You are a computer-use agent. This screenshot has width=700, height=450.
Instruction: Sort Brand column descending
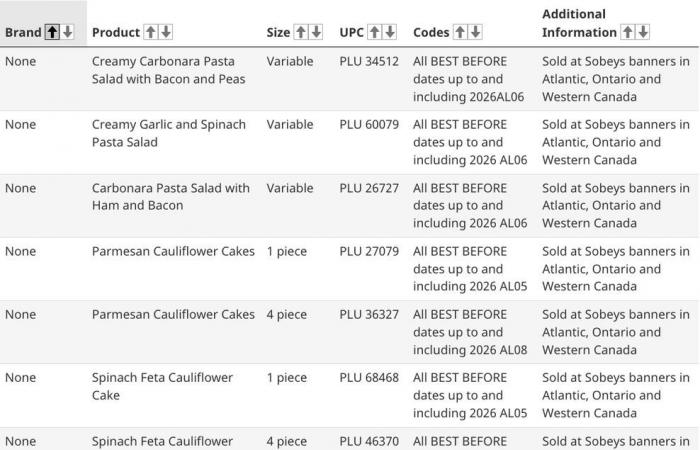point(67,32)
